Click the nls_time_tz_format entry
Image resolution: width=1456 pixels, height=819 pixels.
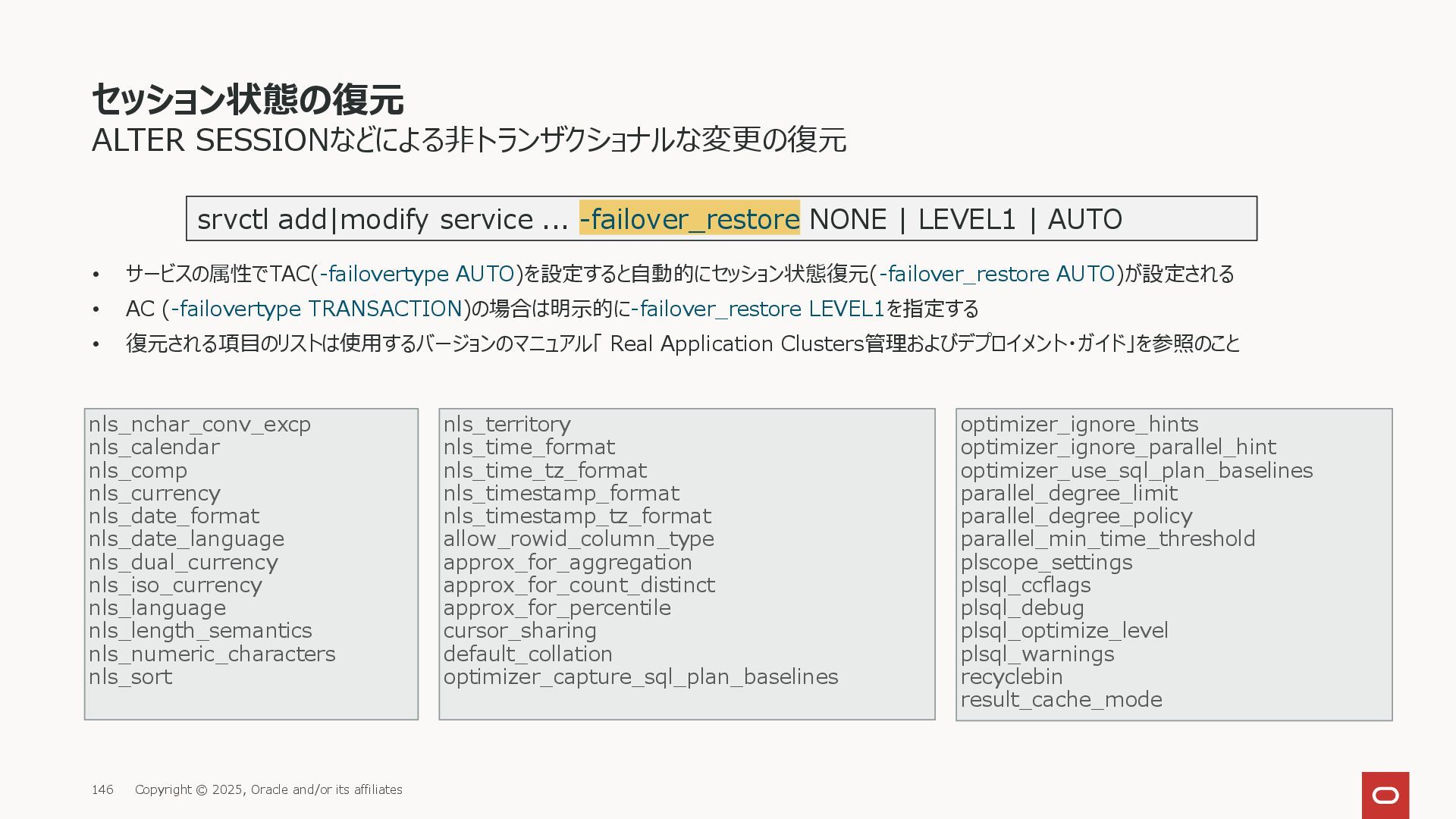(x=545, y=470)
